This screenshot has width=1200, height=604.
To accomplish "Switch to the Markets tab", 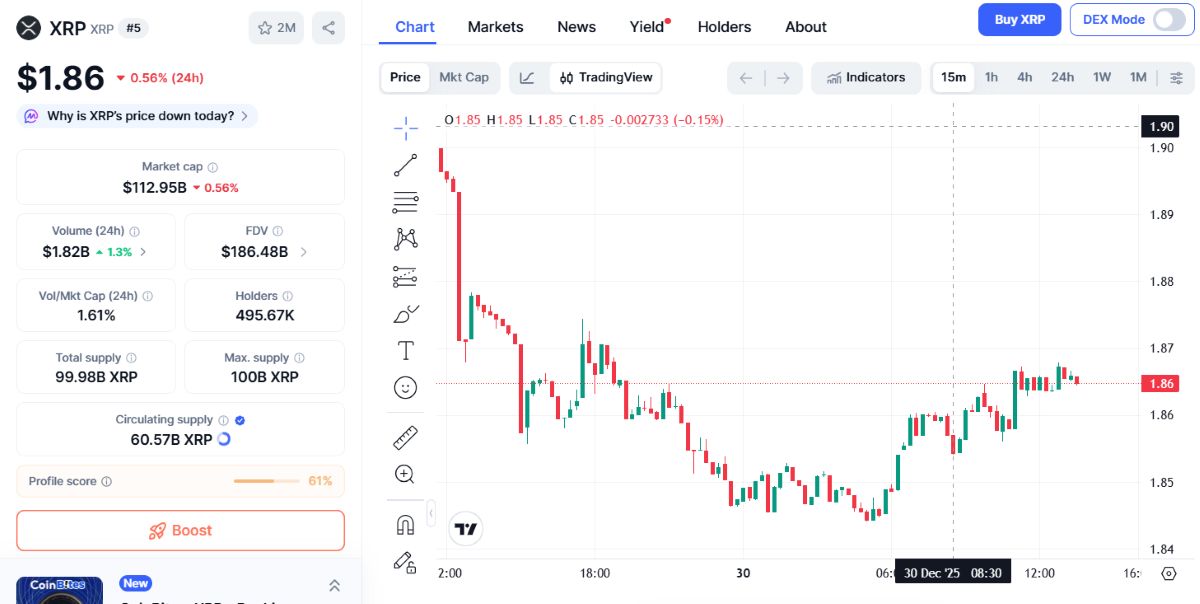I will click(x=495, y=27).
